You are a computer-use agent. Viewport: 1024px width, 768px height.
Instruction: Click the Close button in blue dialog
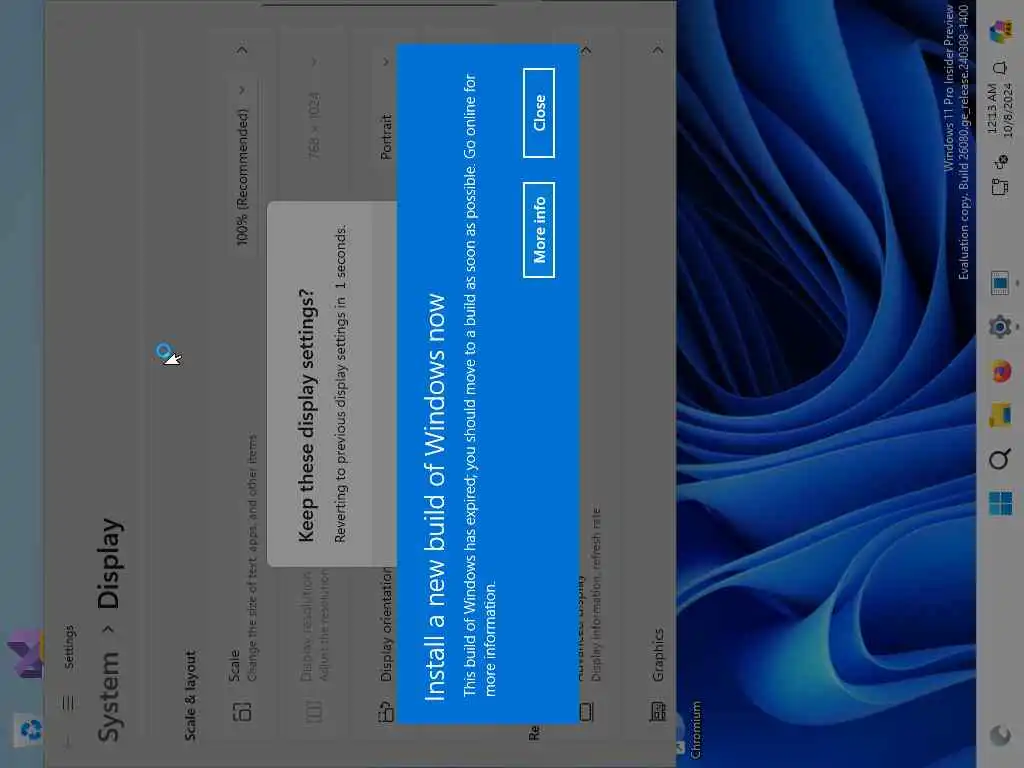pos(539,113)
